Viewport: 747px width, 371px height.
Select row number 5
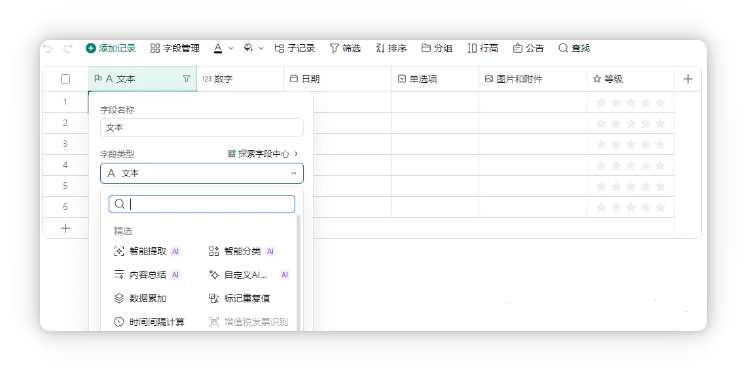(65, 186)
